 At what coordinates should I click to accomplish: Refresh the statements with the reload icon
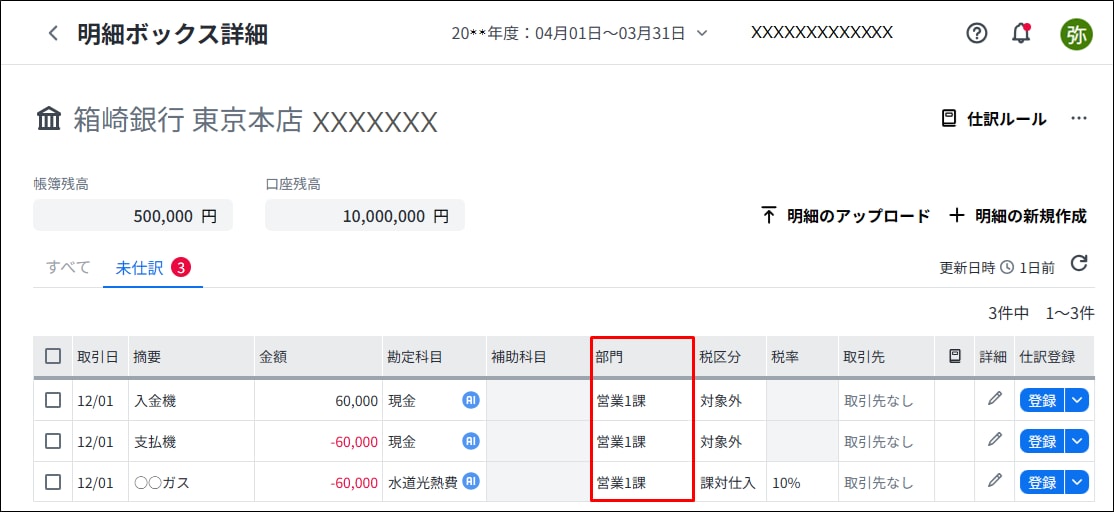pyautogui.click(x=1078, y=264)
